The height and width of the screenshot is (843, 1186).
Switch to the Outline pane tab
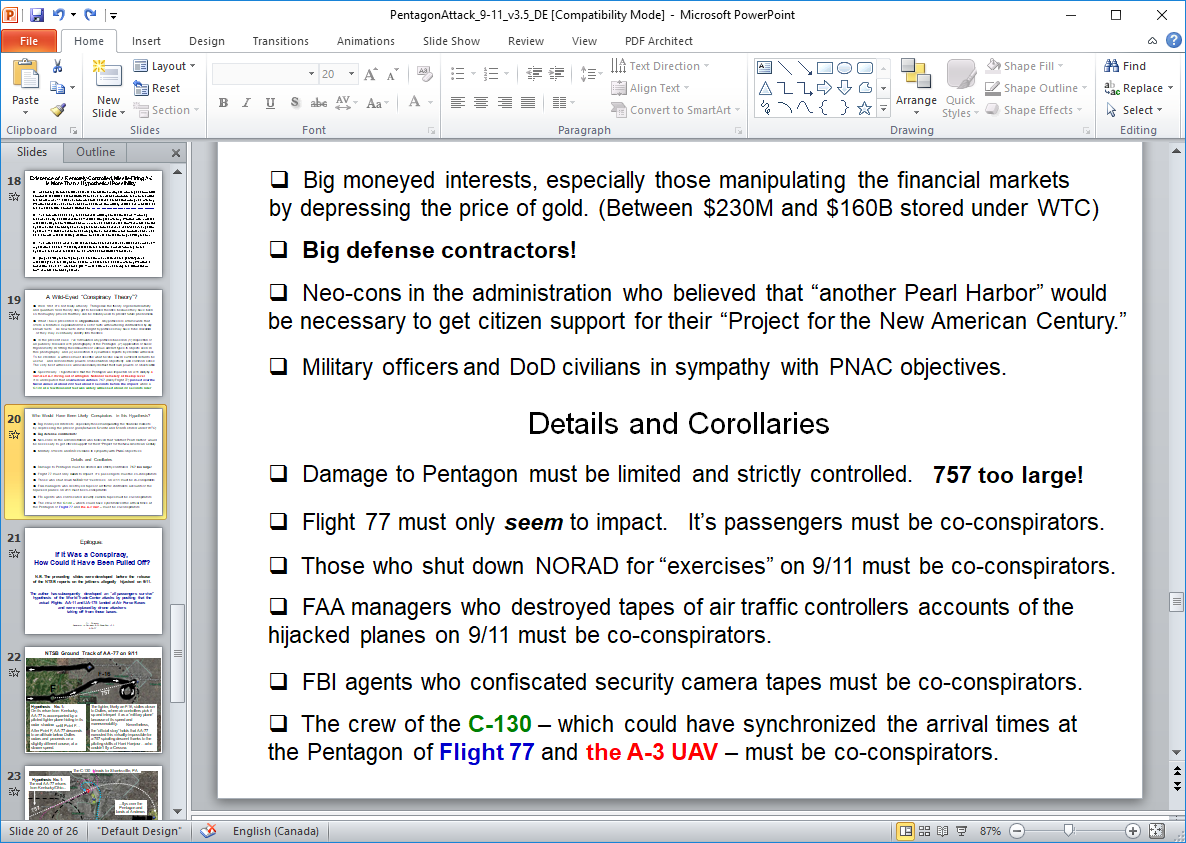pos(95,152)
